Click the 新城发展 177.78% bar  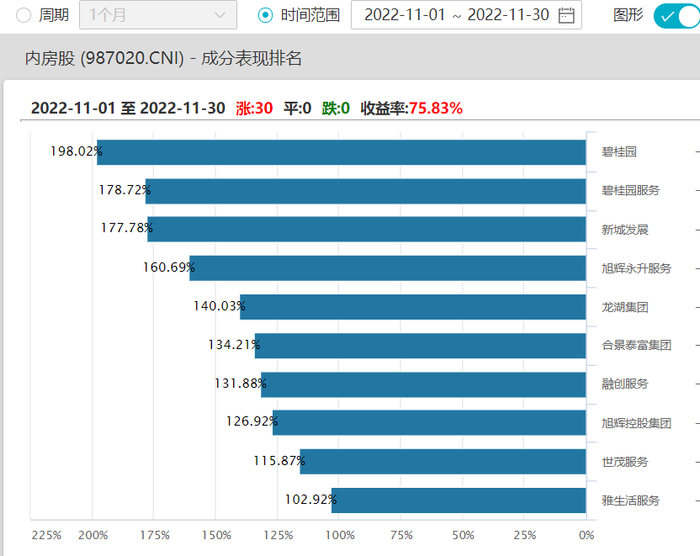(367, 229)
